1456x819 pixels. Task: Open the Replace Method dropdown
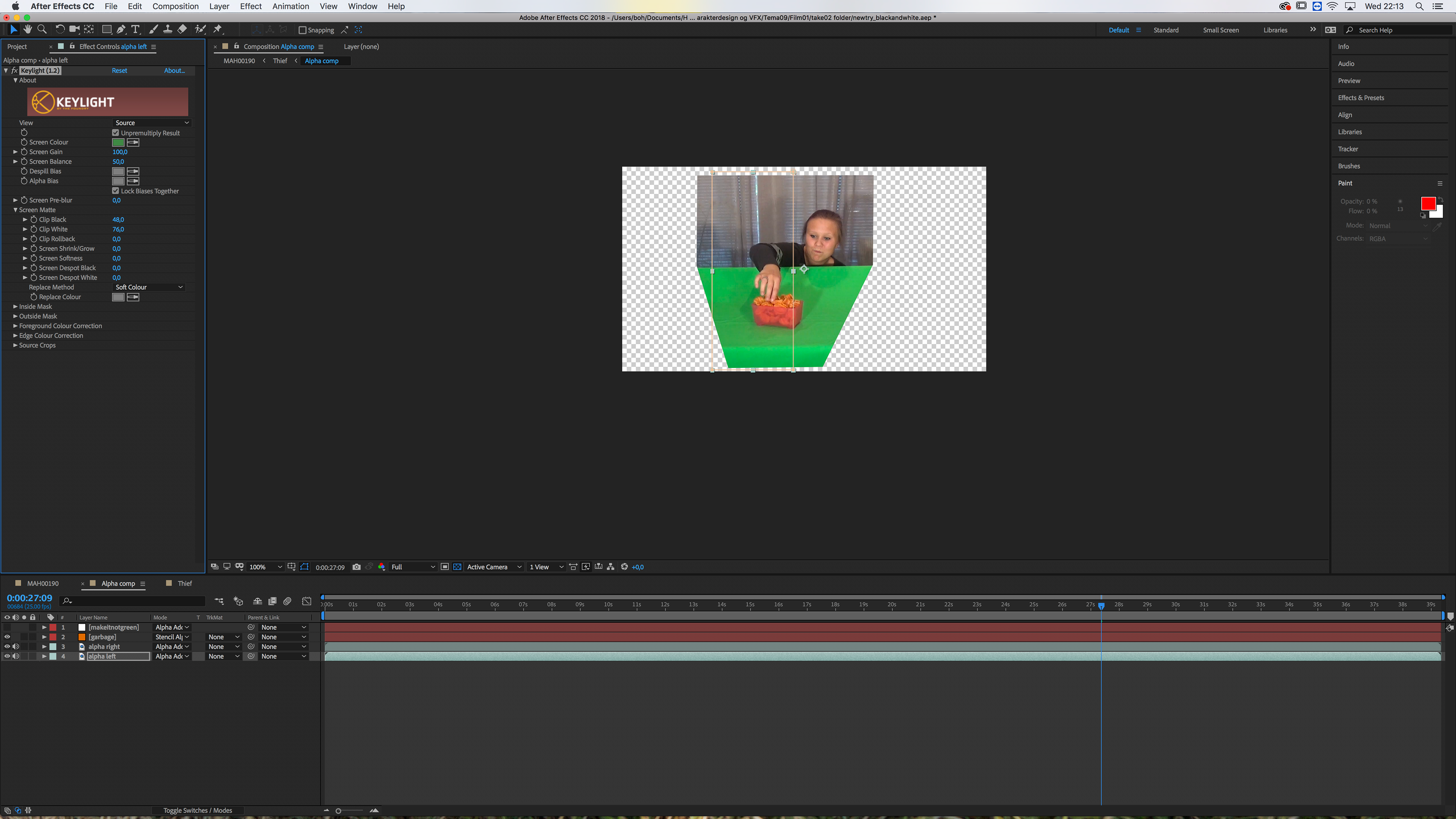[x=149, y=287]
